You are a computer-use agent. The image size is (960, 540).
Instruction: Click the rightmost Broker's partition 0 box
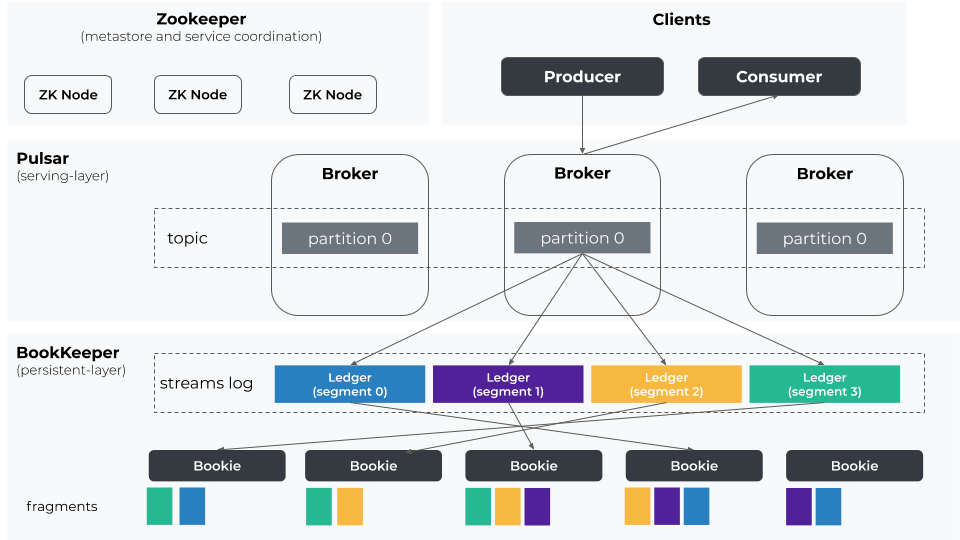(x=825, y=238)
